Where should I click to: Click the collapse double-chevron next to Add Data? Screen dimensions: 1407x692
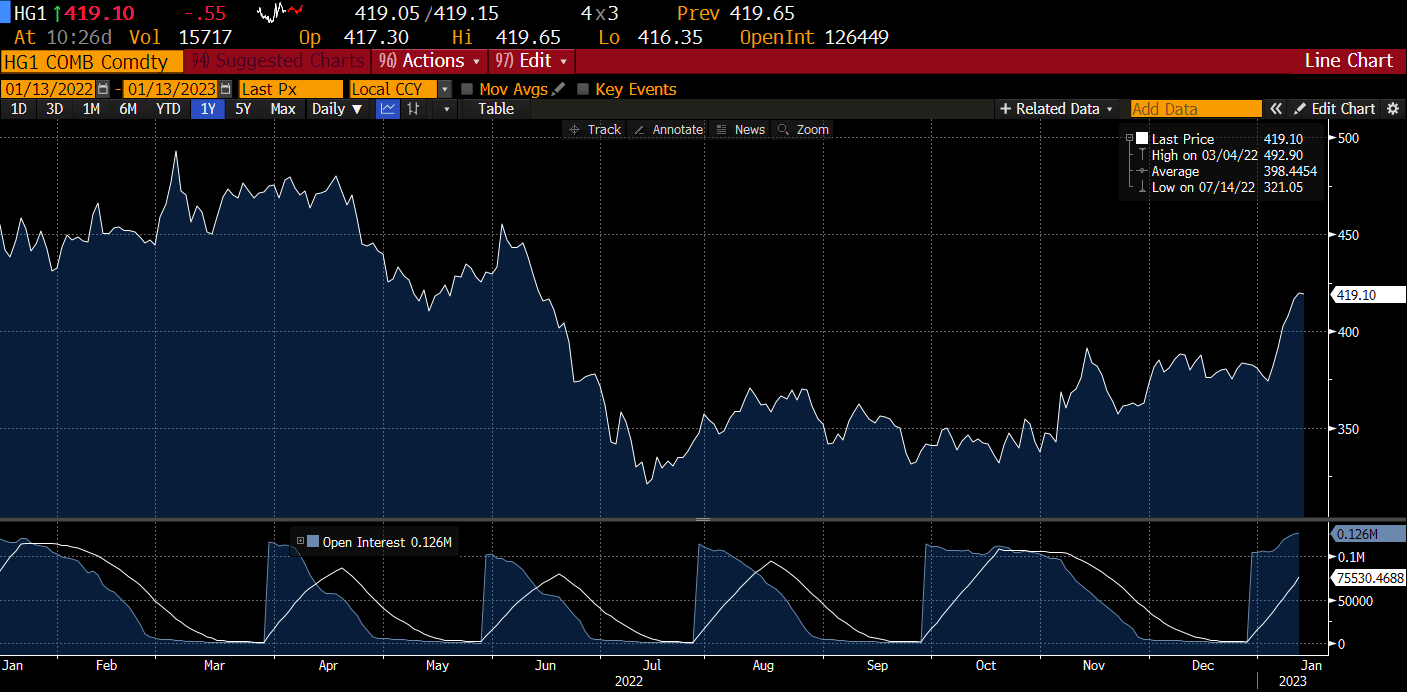1277,109
